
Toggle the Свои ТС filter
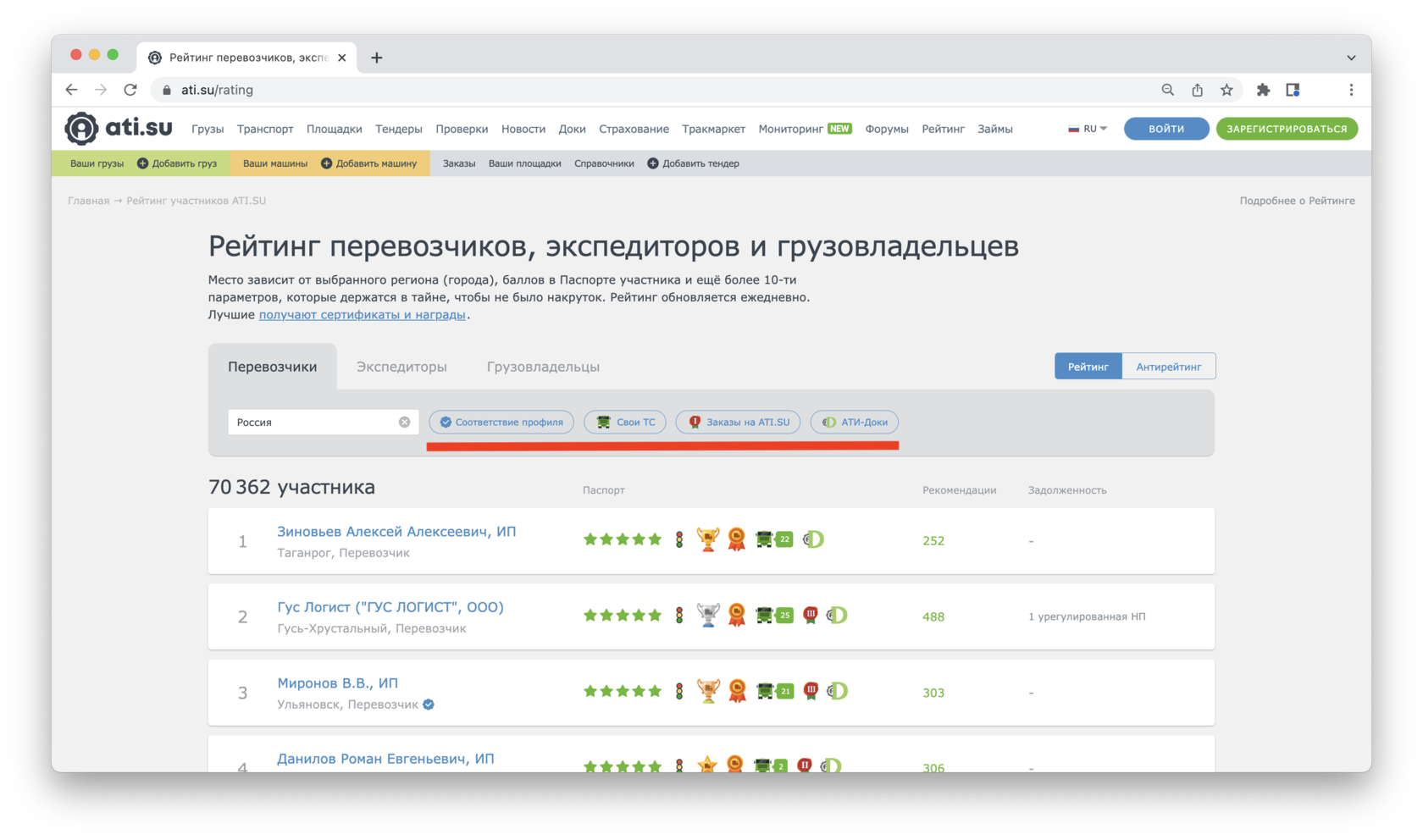point(625,422)
